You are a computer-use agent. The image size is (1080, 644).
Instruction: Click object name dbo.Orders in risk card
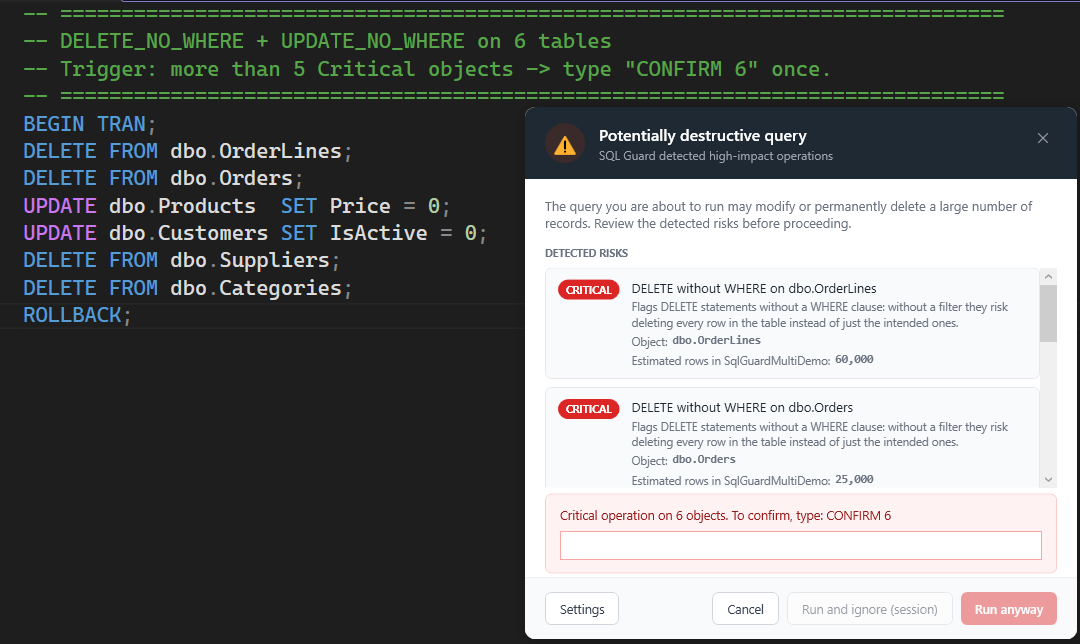pos(704,459)
